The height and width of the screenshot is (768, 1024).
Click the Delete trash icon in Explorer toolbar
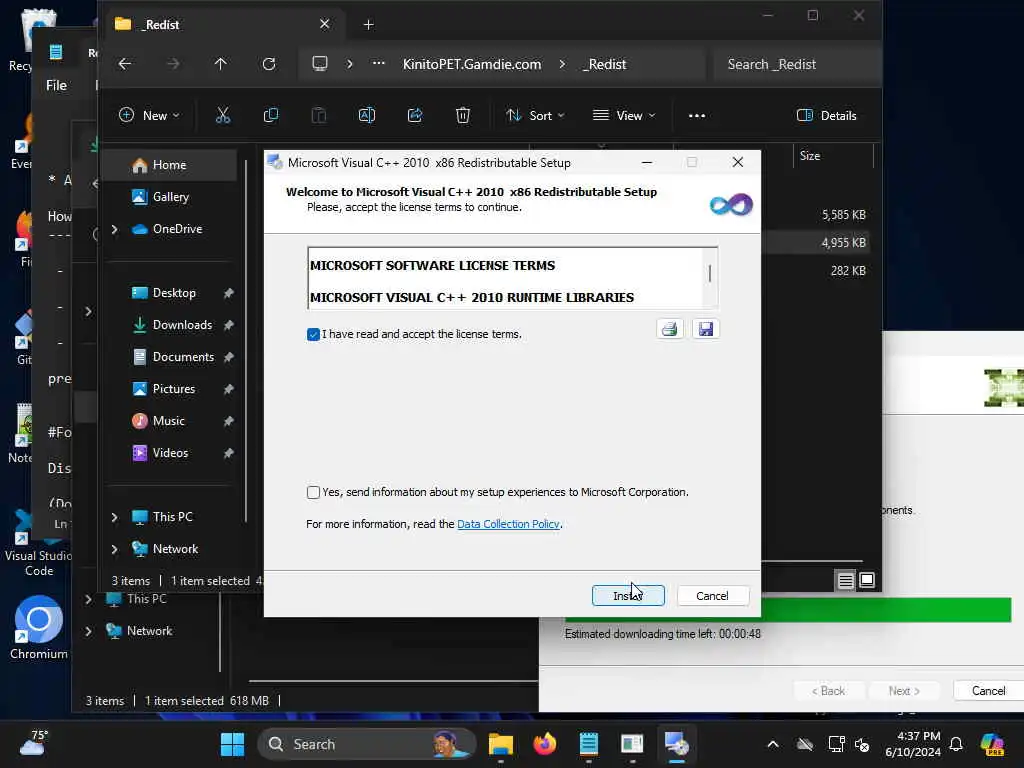point(462,116)
